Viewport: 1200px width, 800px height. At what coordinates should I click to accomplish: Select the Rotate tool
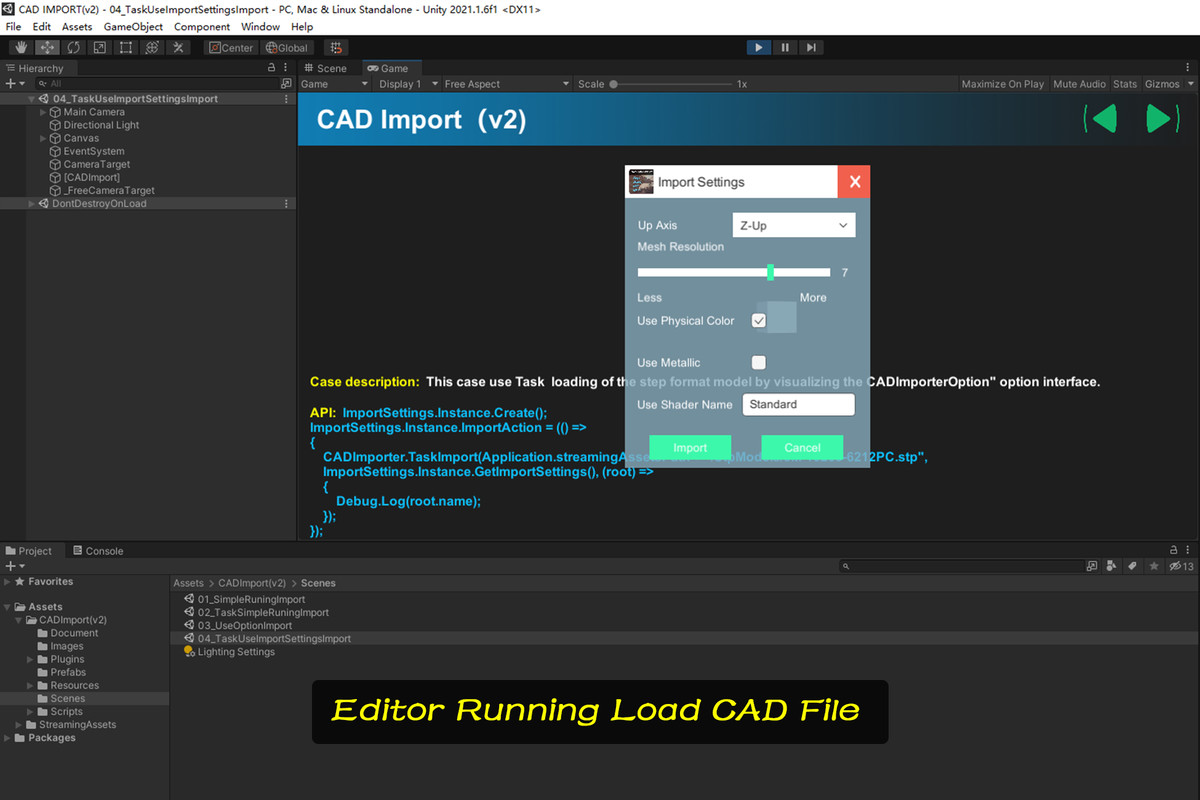73,47
